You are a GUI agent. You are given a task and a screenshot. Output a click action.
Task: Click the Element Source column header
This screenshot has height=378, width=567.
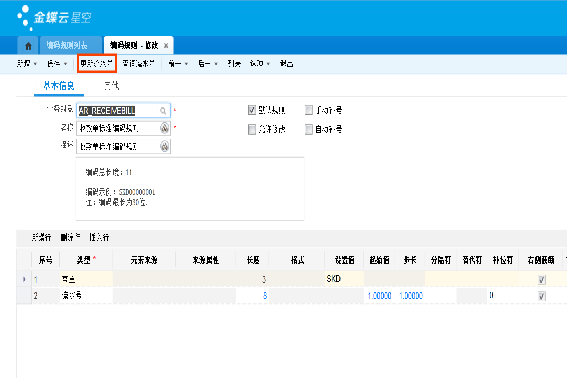pyautogui.click(x=144, y=260)
